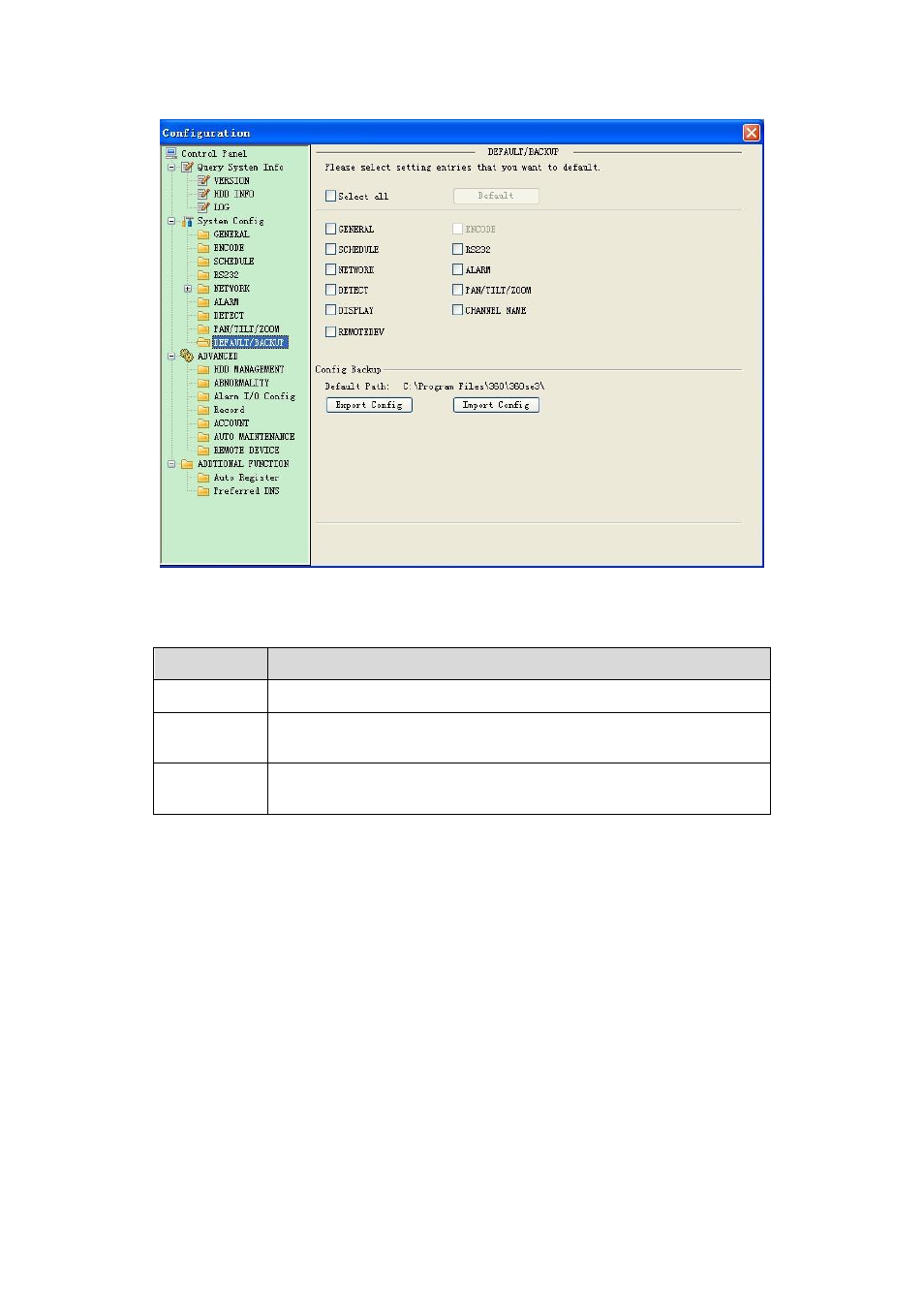Viewport: 924px width, 1308px height.
Task: Click the REMOTE DEVICE folder icon
Action: coord(203,451)
